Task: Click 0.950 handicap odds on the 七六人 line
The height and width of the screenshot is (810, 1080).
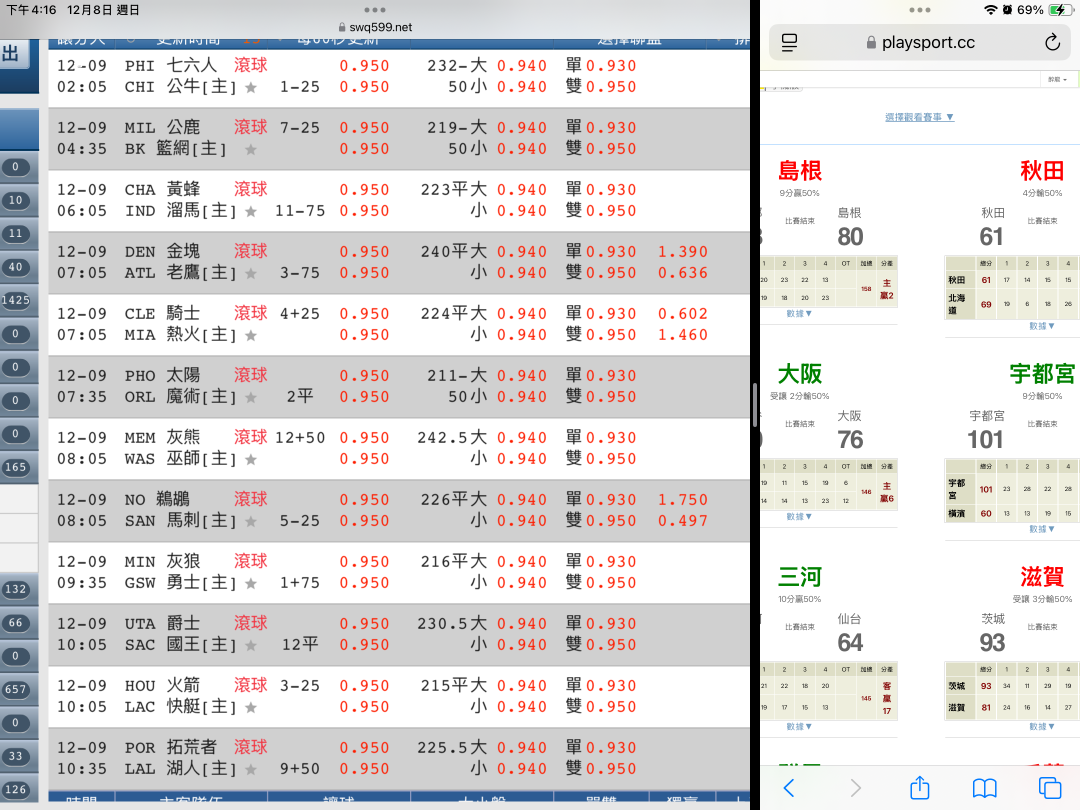Action: coord(364,66)
